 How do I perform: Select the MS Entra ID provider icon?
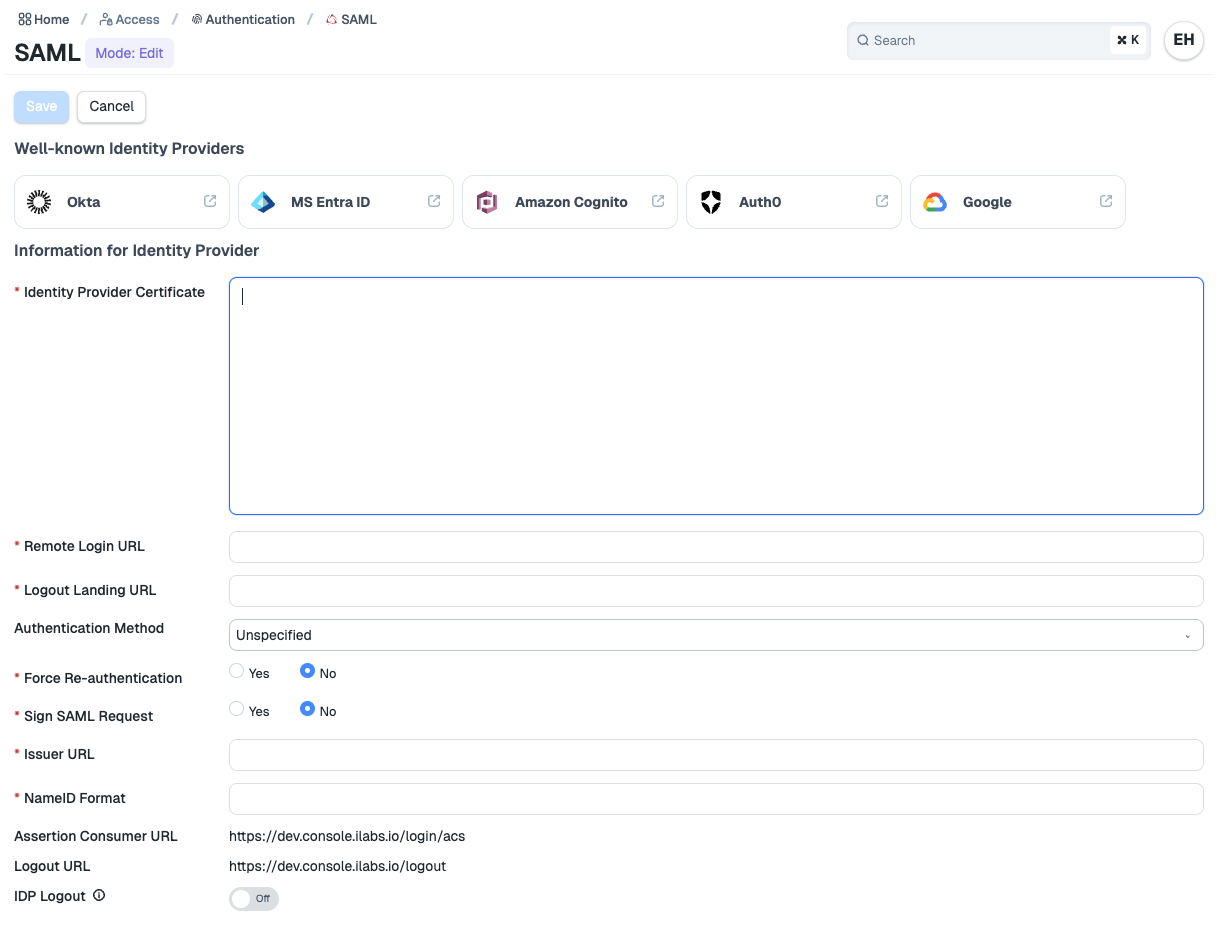click(262, 201)
